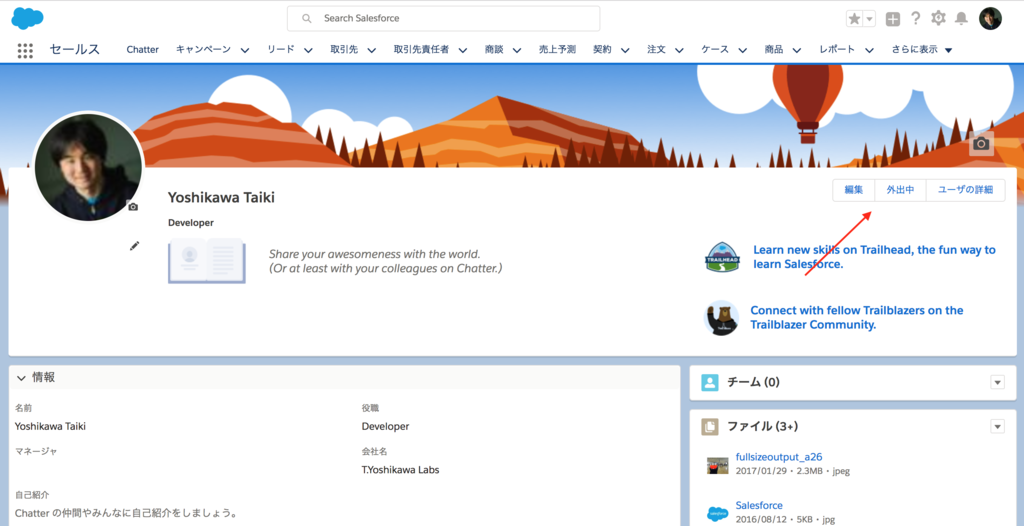Image resolution: width=1024 pixels, height=526 pixels.
Task: Click the pencil edit icon
Action: (x=135, y=246)
